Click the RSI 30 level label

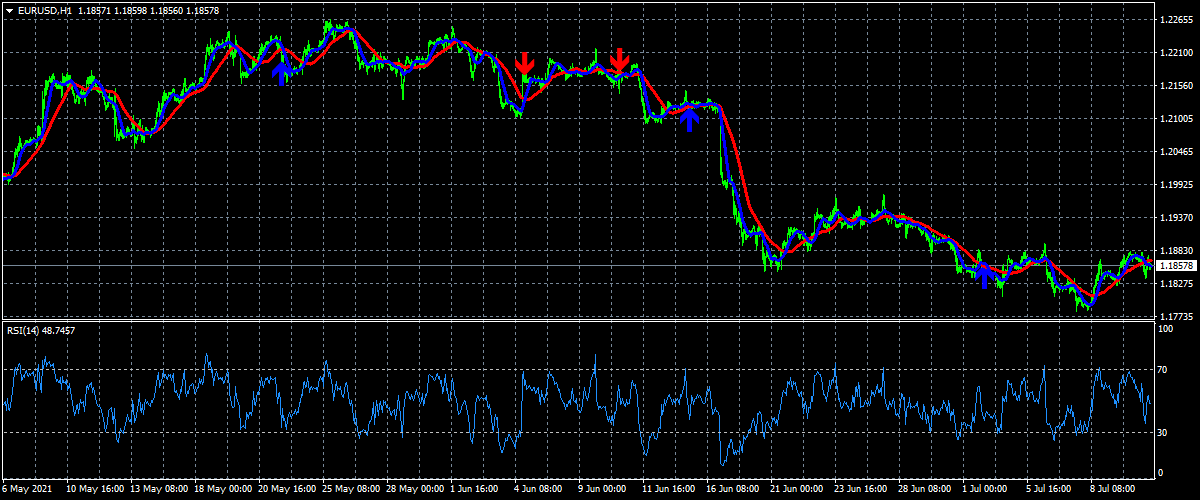pos(1162,432)
